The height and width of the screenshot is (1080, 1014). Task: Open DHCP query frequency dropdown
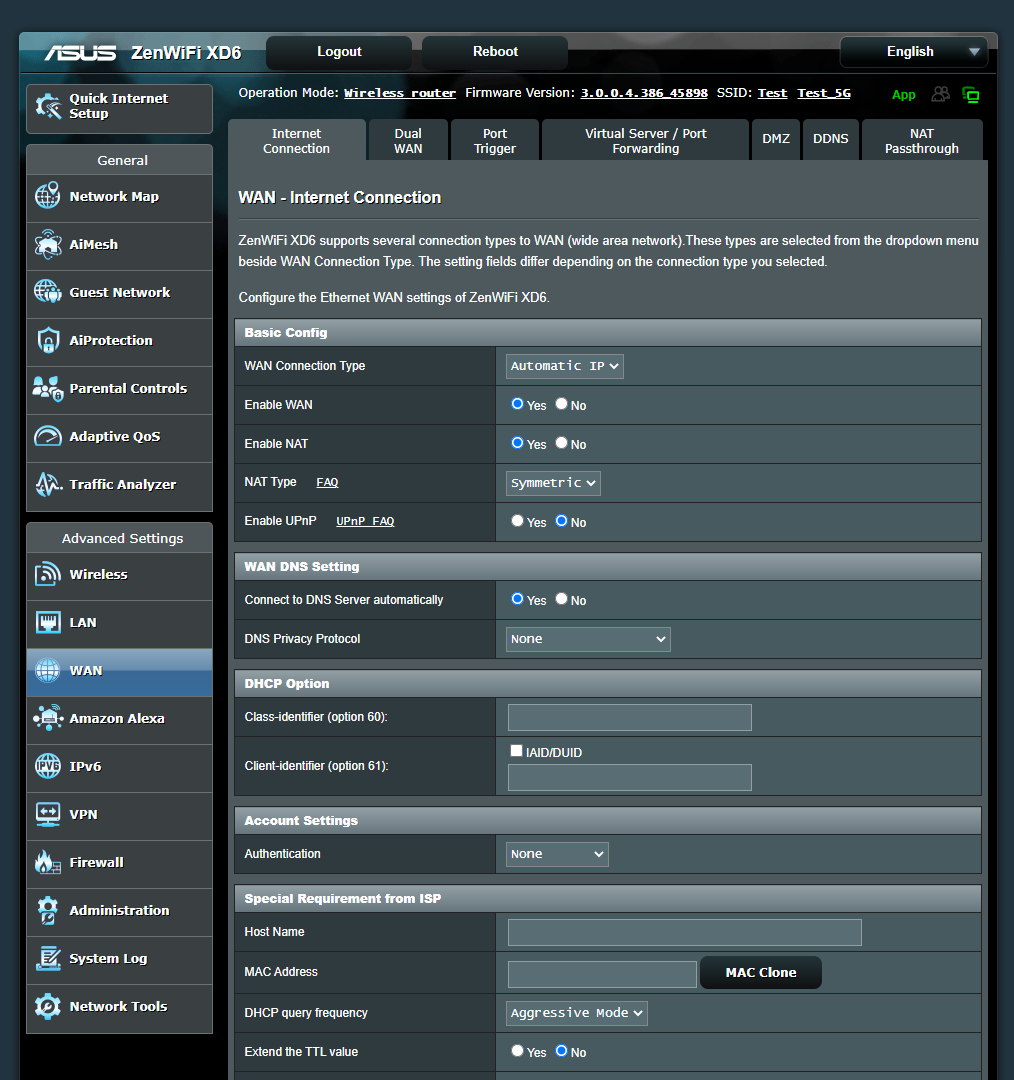(577, 1013)
